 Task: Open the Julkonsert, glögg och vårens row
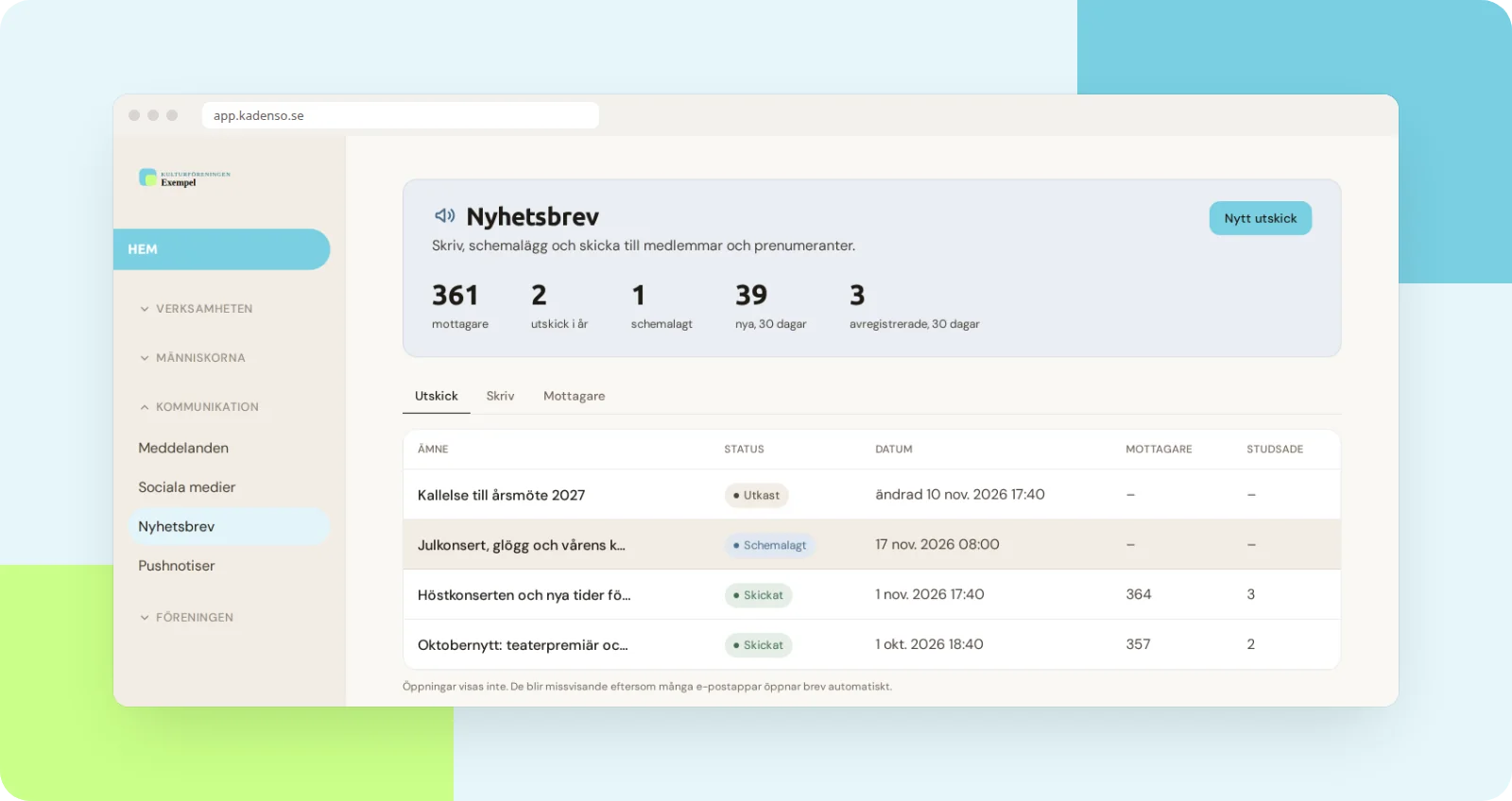pos(871,545)
